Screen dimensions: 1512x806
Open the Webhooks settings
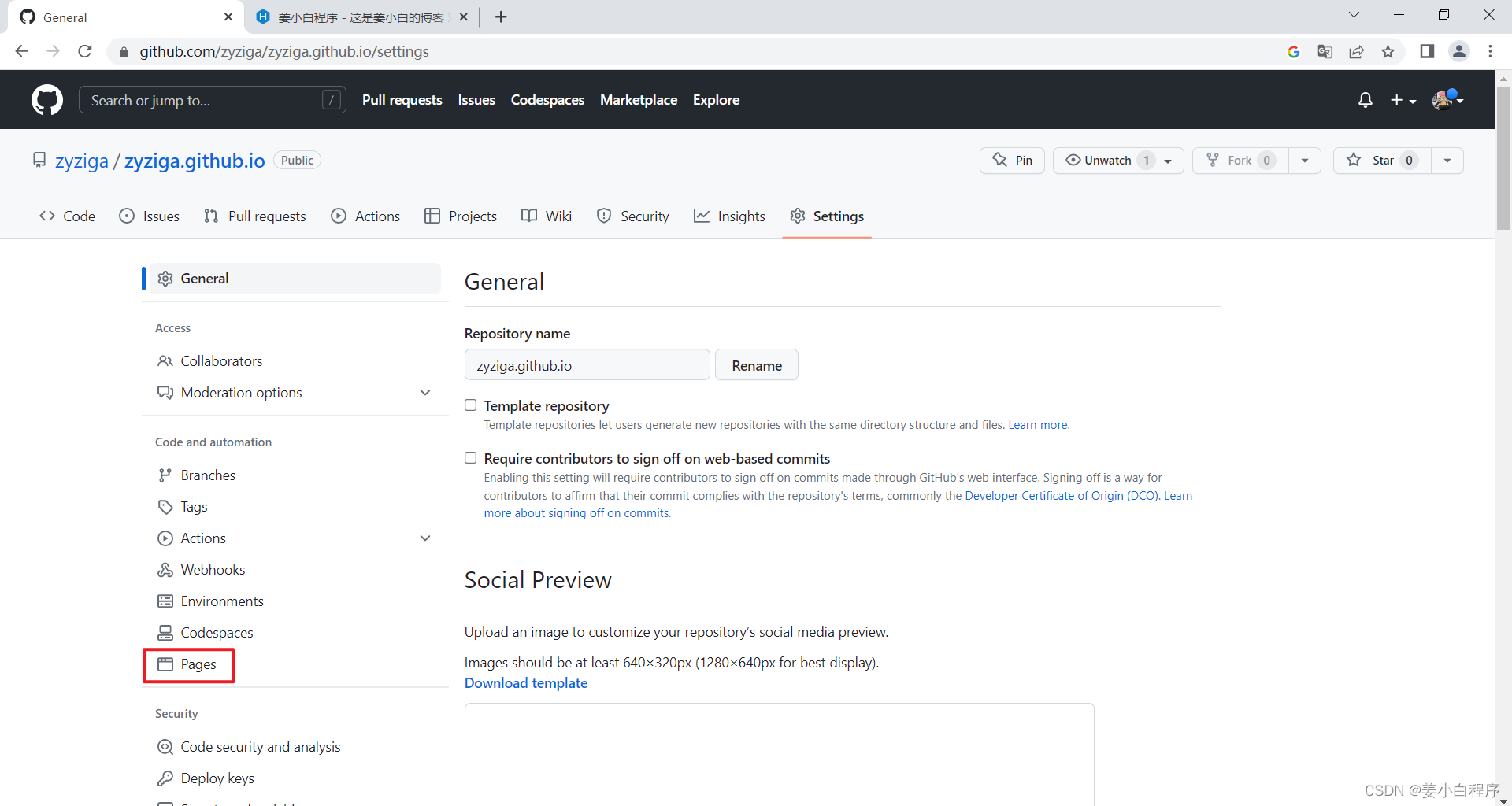[x=213, y=569]
